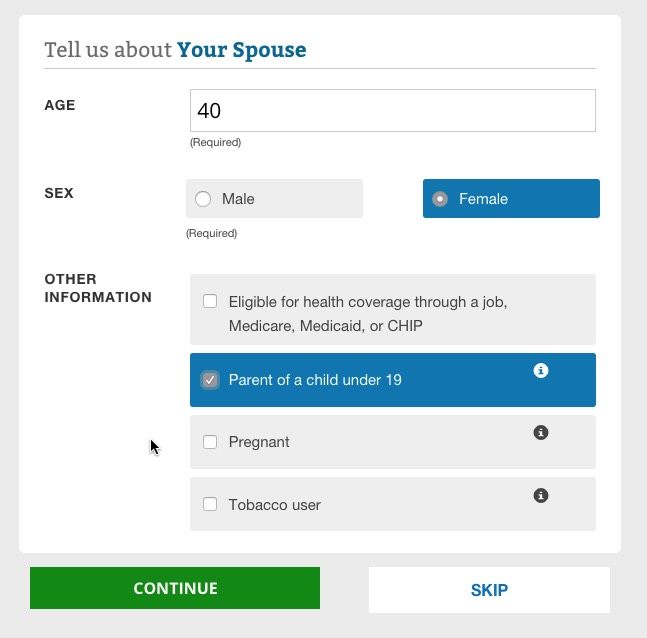Click the Medicare, Medicaid, or CHIP label text

click(325, 326)
